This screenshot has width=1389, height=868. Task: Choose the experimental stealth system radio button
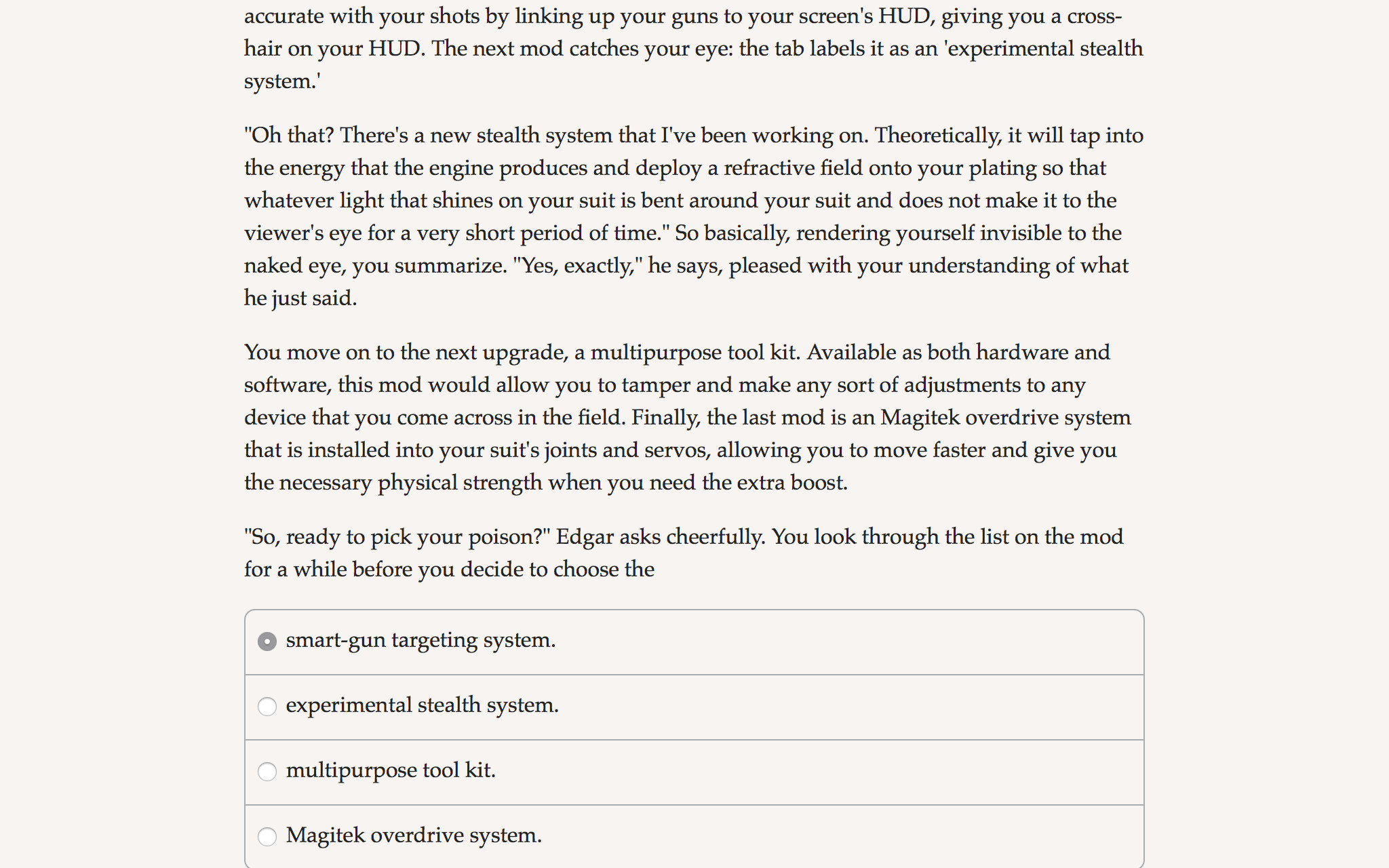(267, 707)
